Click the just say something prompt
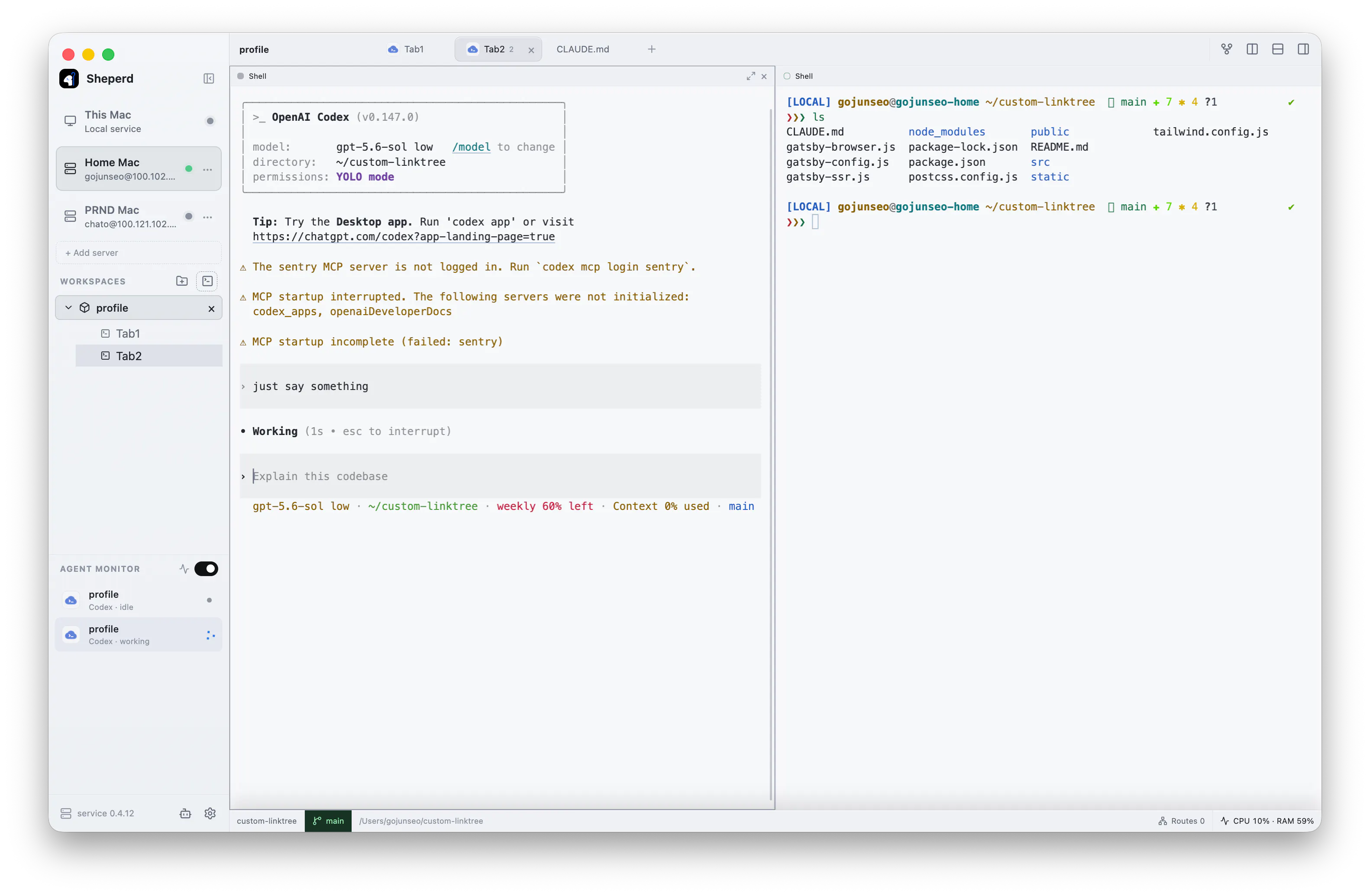This screenshot has height=896, width=1370. click(500, 386)
